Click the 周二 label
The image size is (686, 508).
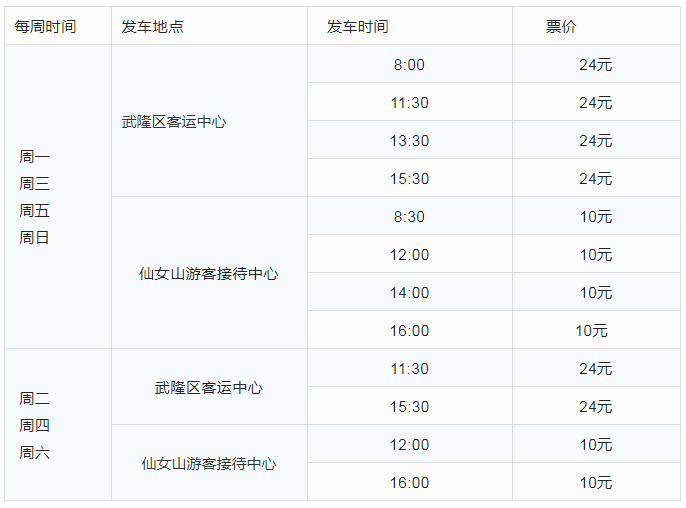(34, 399)
